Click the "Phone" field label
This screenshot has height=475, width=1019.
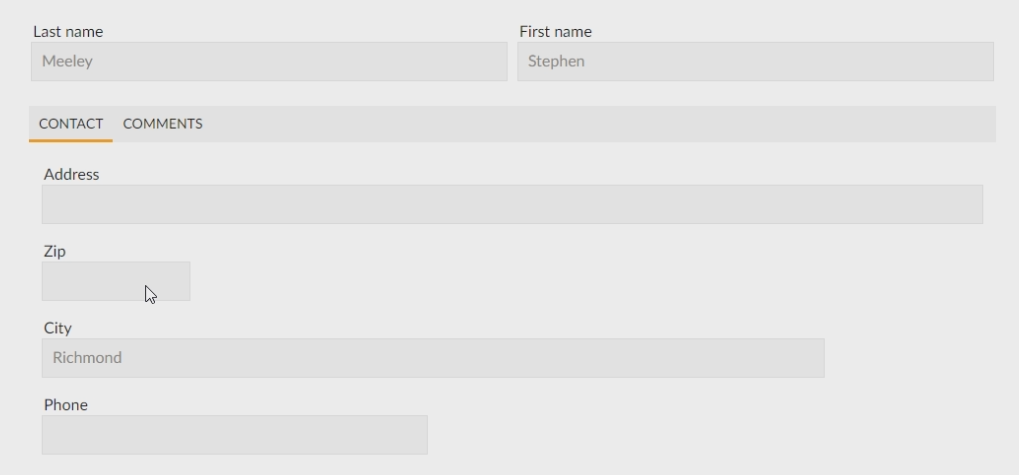click(x=66, y=405)
